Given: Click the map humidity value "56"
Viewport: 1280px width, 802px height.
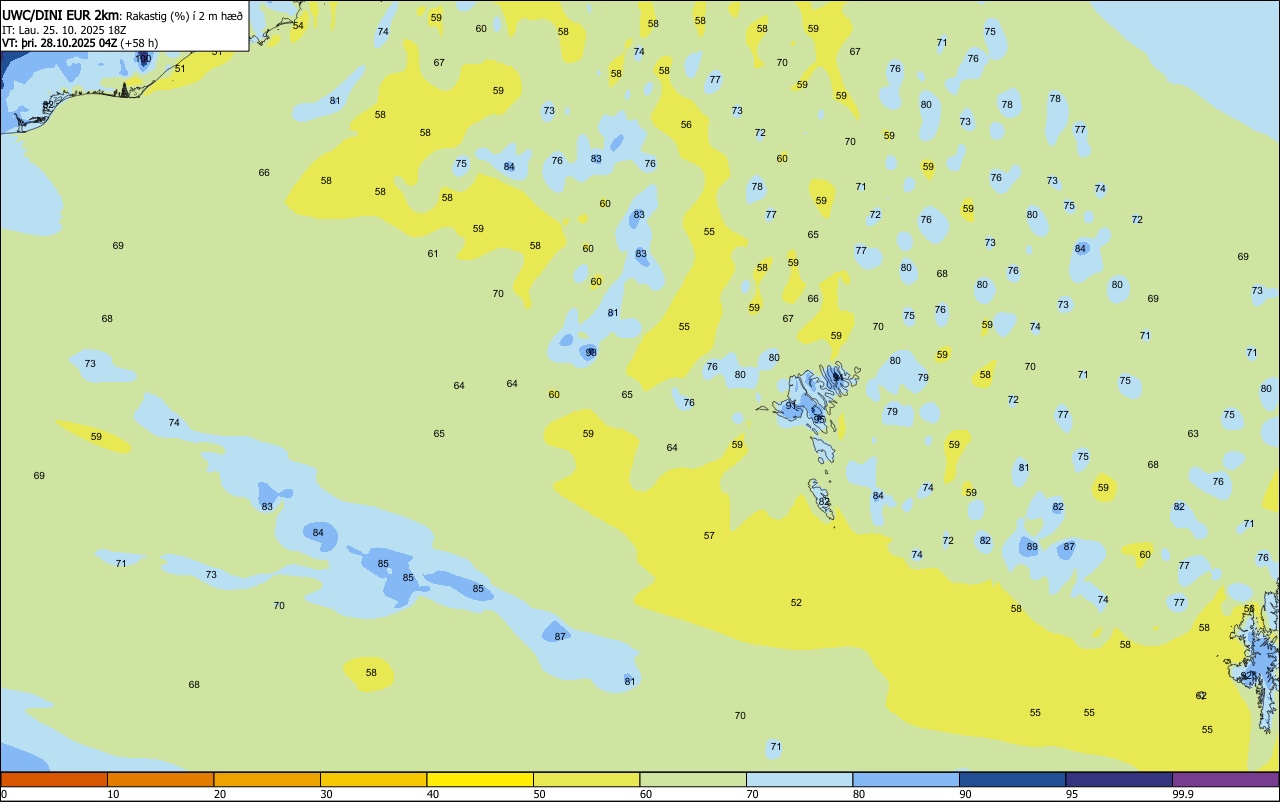Looking at the screenshot, I should pyautogui.click(x=686, y=125).
